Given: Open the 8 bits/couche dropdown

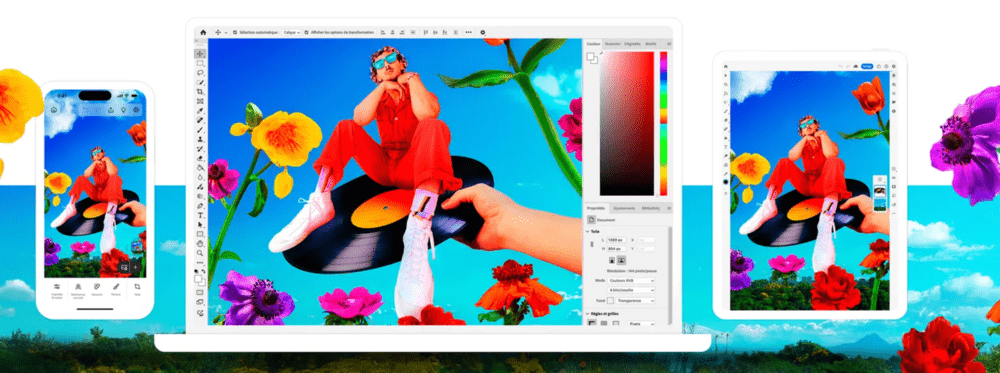Looking at the screenshot, I should tap(631, 290).
